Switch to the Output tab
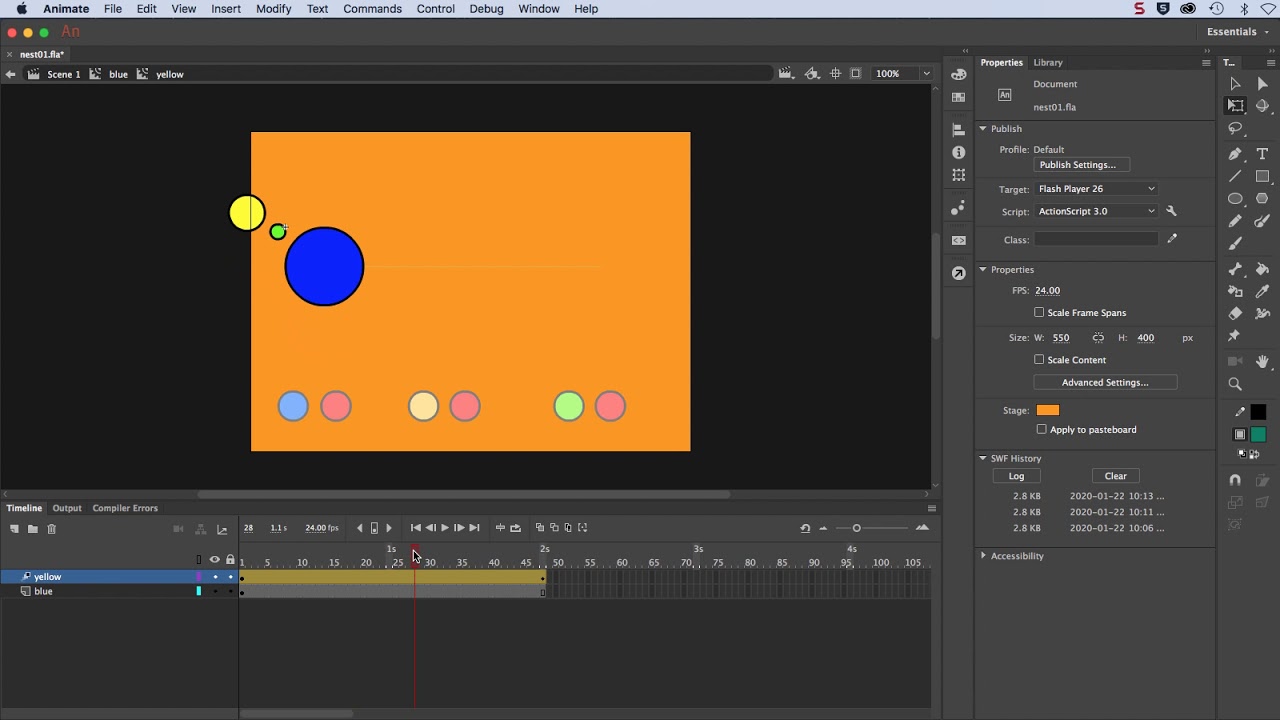Viewport: 1280px width, 720px height. click(67, 508)
